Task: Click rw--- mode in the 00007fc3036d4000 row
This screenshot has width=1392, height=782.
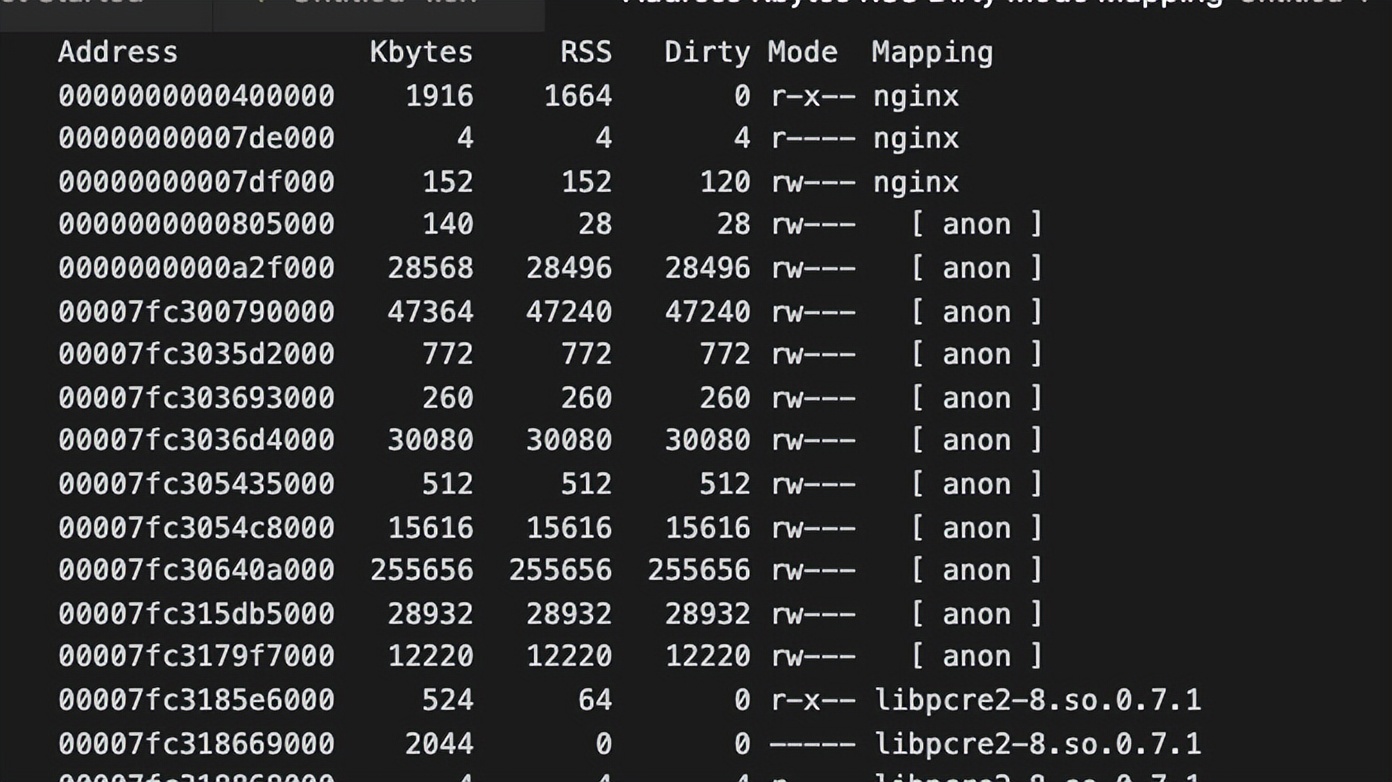Action: [x=813, y=440]
